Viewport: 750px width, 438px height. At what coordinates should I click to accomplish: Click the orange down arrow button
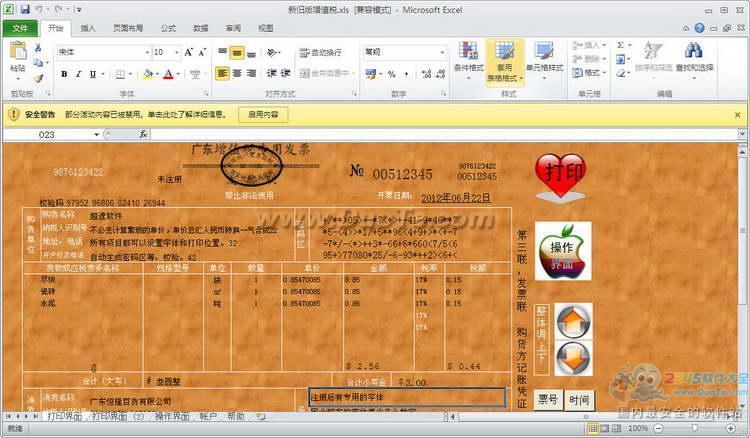[574, 359]
